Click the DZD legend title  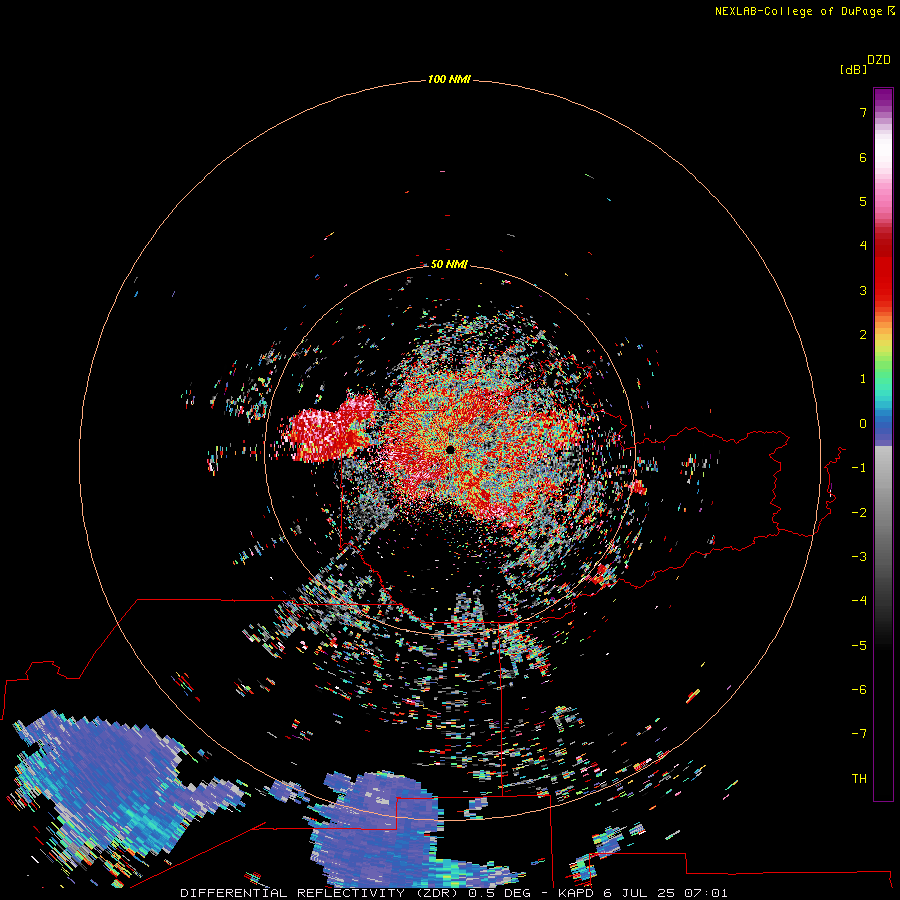[879, 60]
